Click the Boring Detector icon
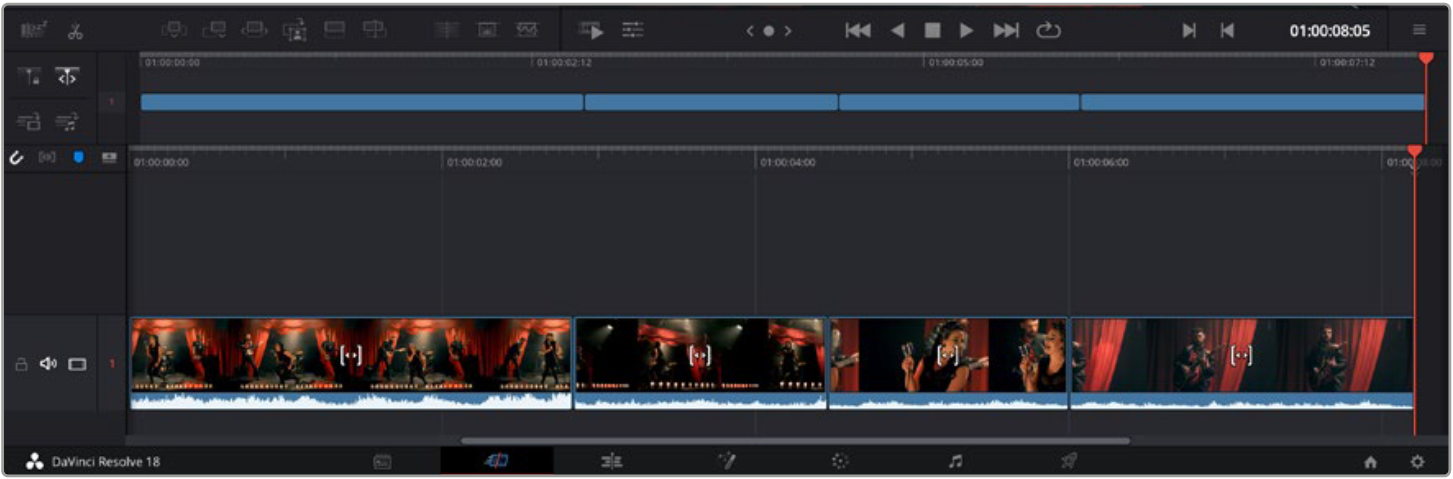 [x=32, y=31]
